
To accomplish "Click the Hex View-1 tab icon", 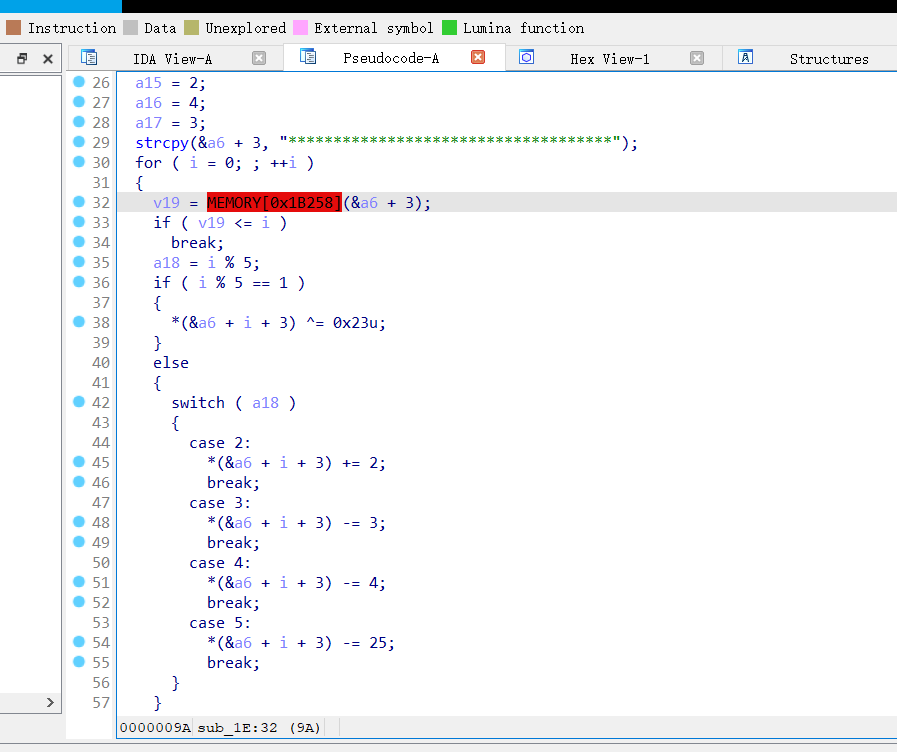I will (526, 58).
